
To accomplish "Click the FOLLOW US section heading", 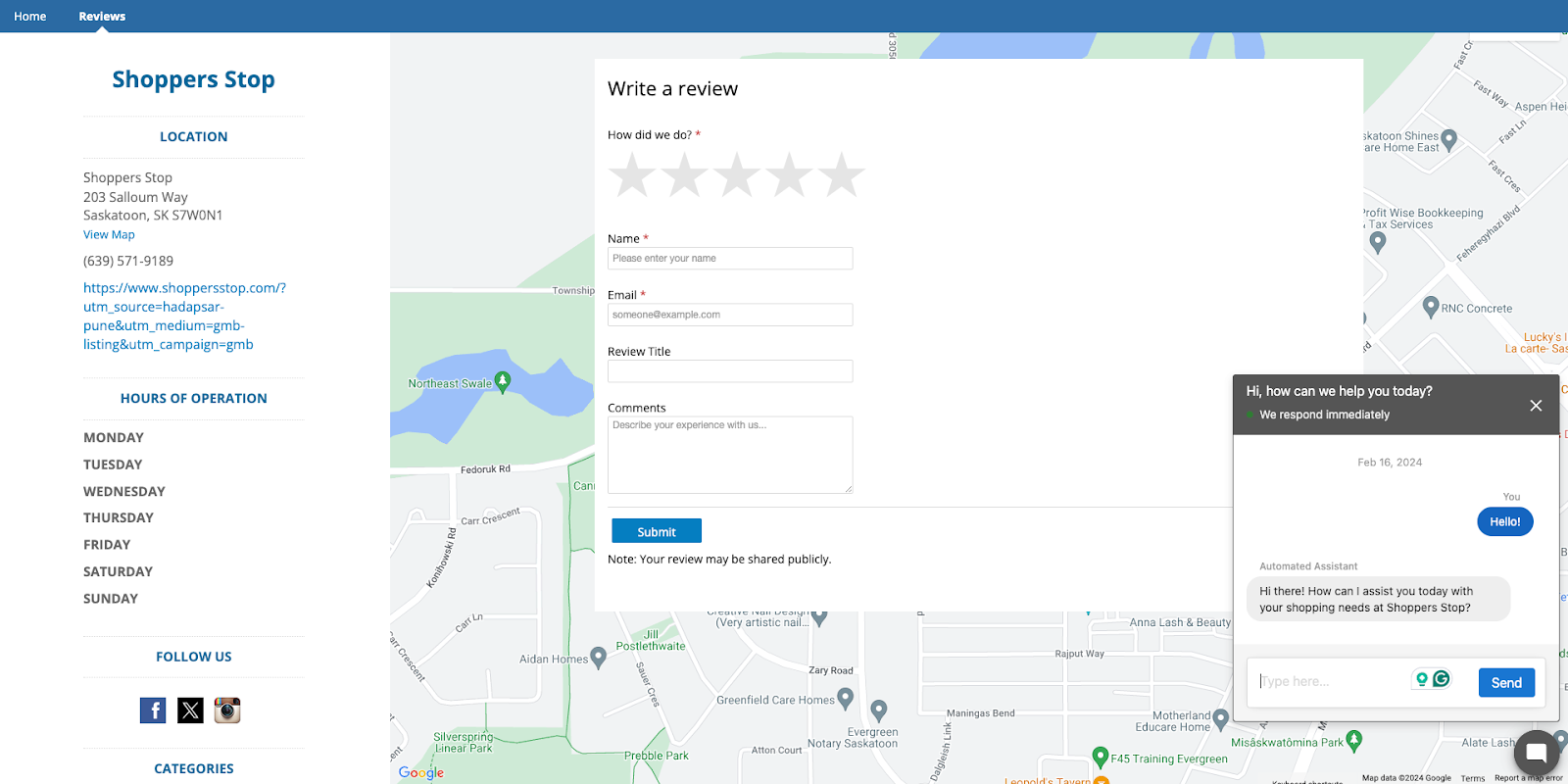I will coord(194,658).
